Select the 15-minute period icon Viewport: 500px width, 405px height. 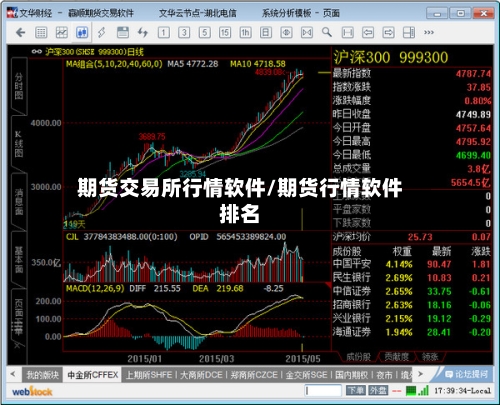point(225,33)
